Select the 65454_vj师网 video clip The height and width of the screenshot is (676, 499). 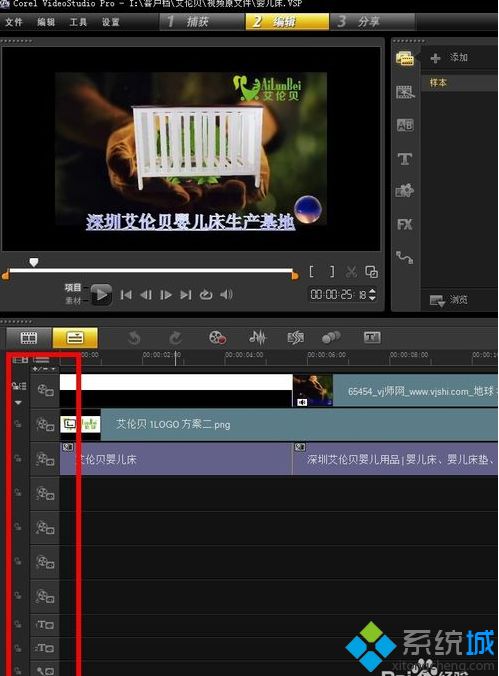(395, 390)
